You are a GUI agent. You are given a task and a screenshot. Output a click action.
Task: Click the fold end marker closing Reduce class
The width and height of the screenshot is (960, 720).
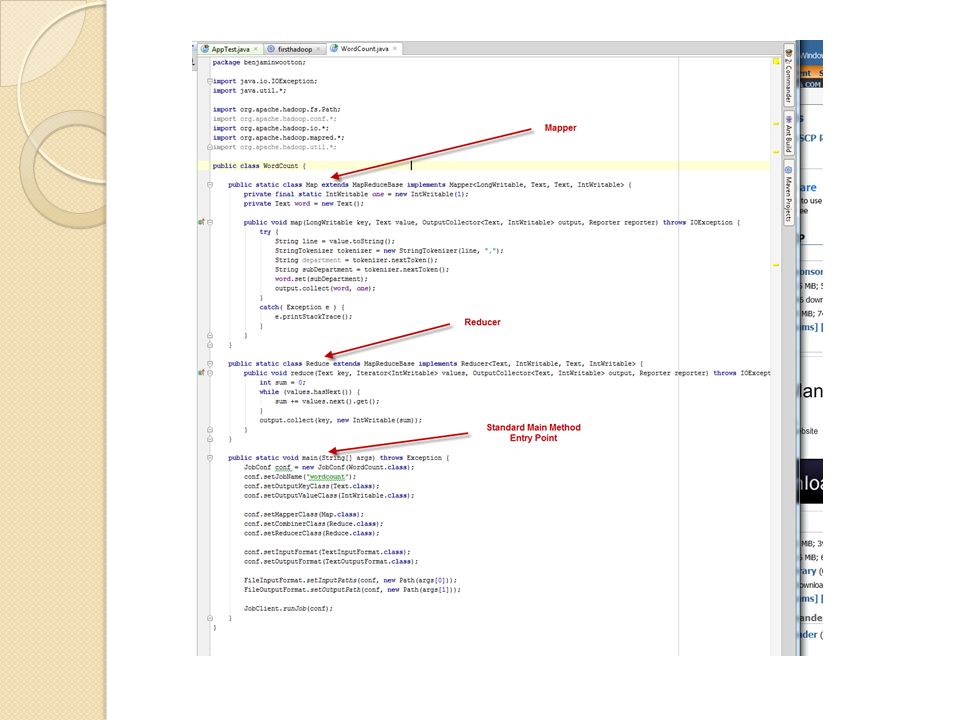pos(210,439)
